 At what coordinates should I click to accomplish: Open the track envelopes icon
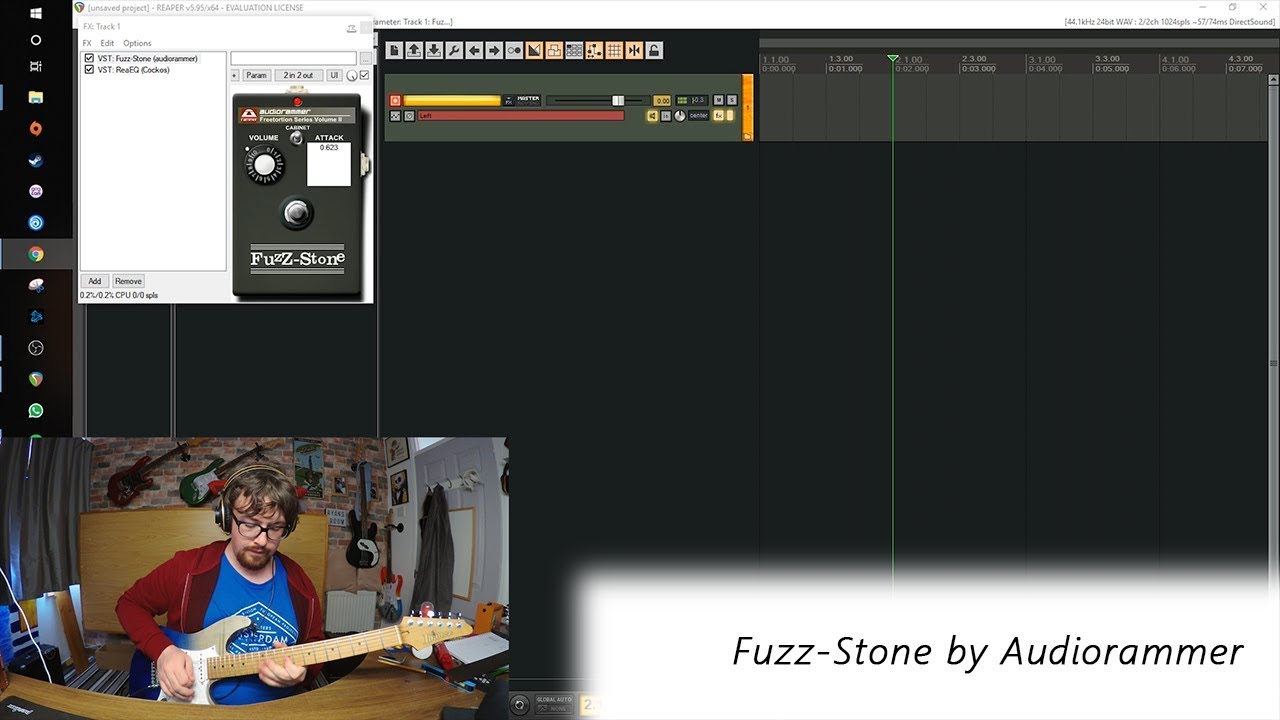(x=395, y=116)
